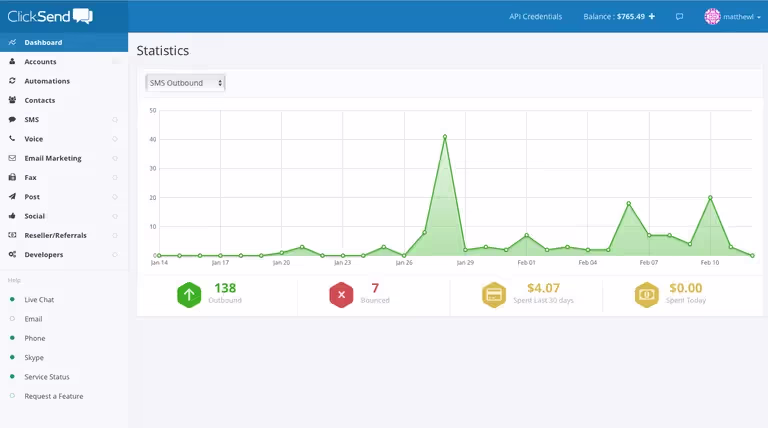Click the matthewl profile avatar
The height and width of the screenshot is (428, 768).
coord(712,17)
